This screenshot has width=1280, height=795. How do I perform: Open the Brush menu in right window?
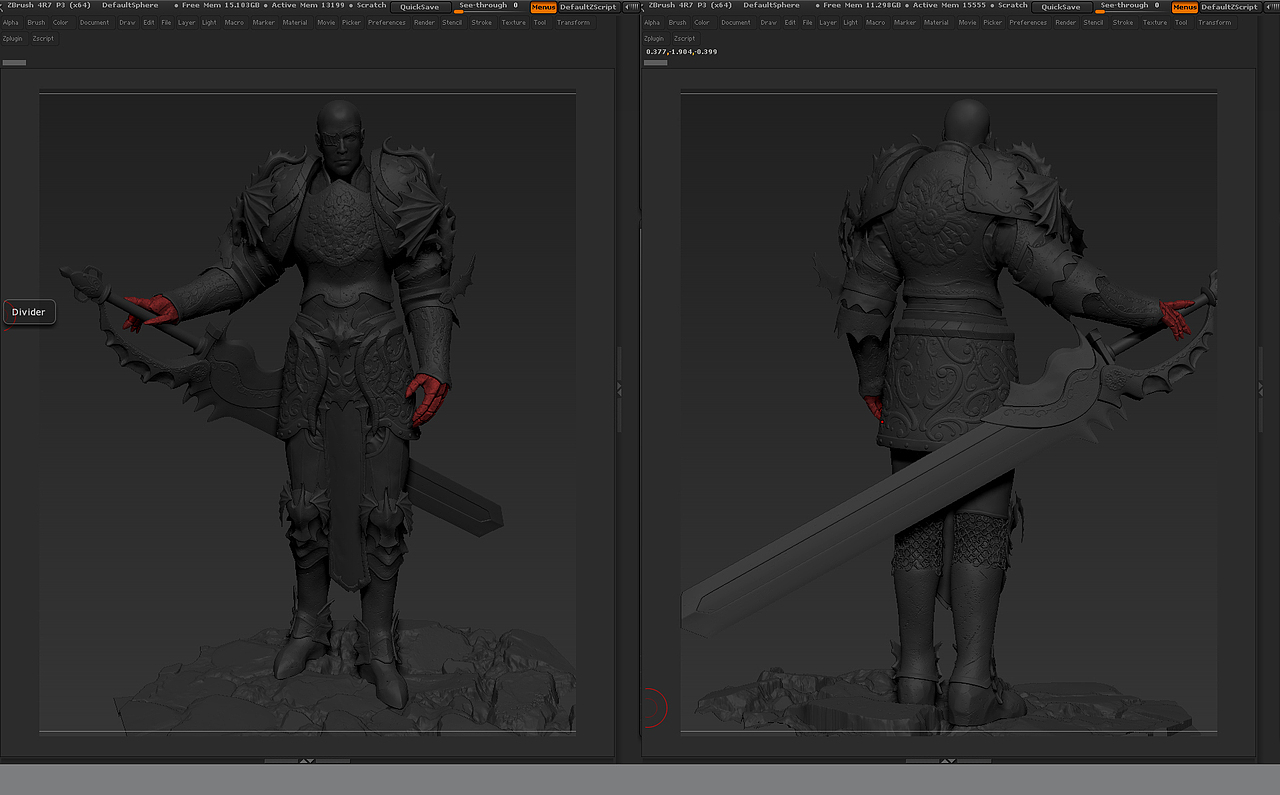click(x=677, y=22)
